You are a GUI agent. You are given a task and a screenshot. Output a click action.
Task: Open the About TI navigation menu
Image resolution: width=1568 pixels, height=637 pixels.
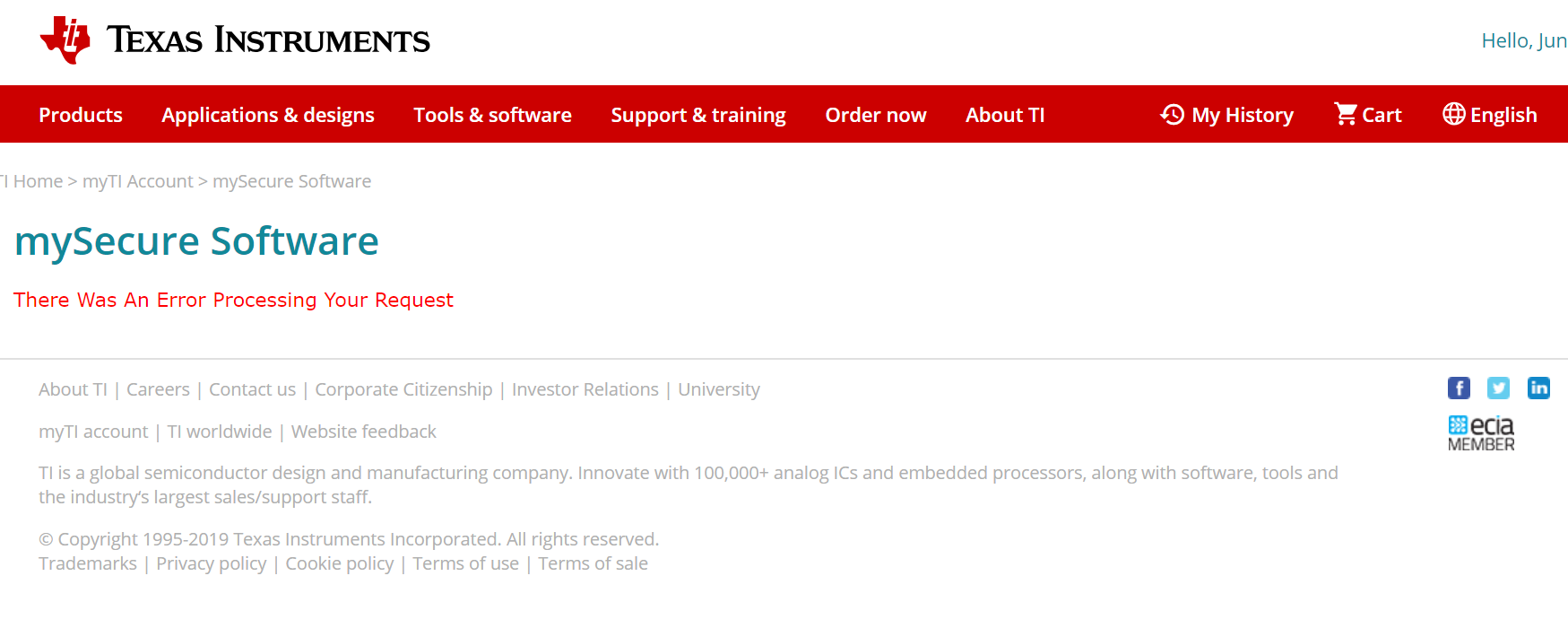click(x=1005, y=115)
